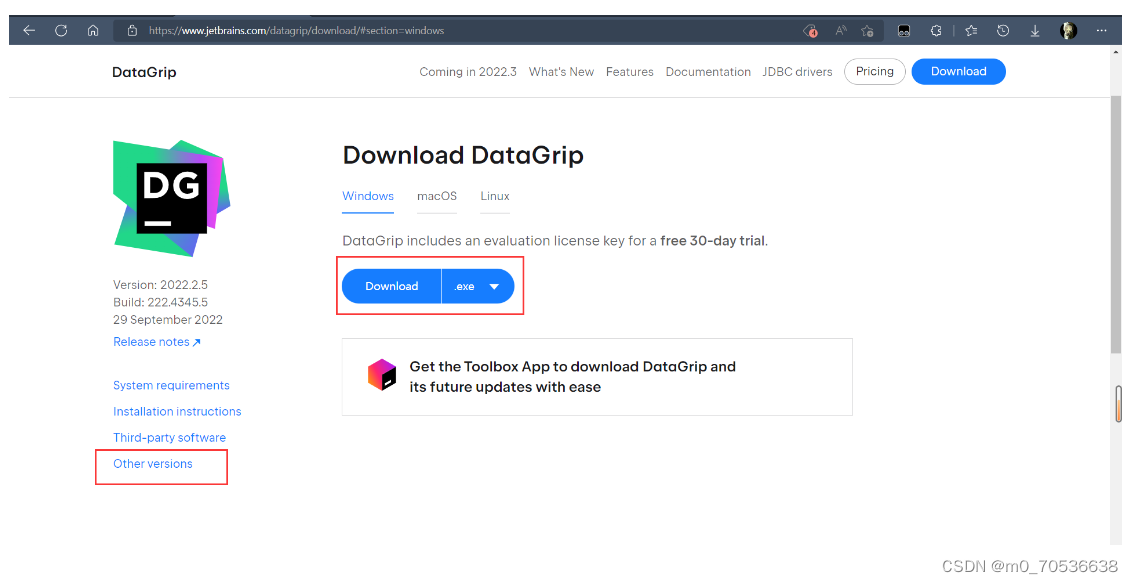
Task: Open JDBC drivers page
Action: click(x=797, y=72)
